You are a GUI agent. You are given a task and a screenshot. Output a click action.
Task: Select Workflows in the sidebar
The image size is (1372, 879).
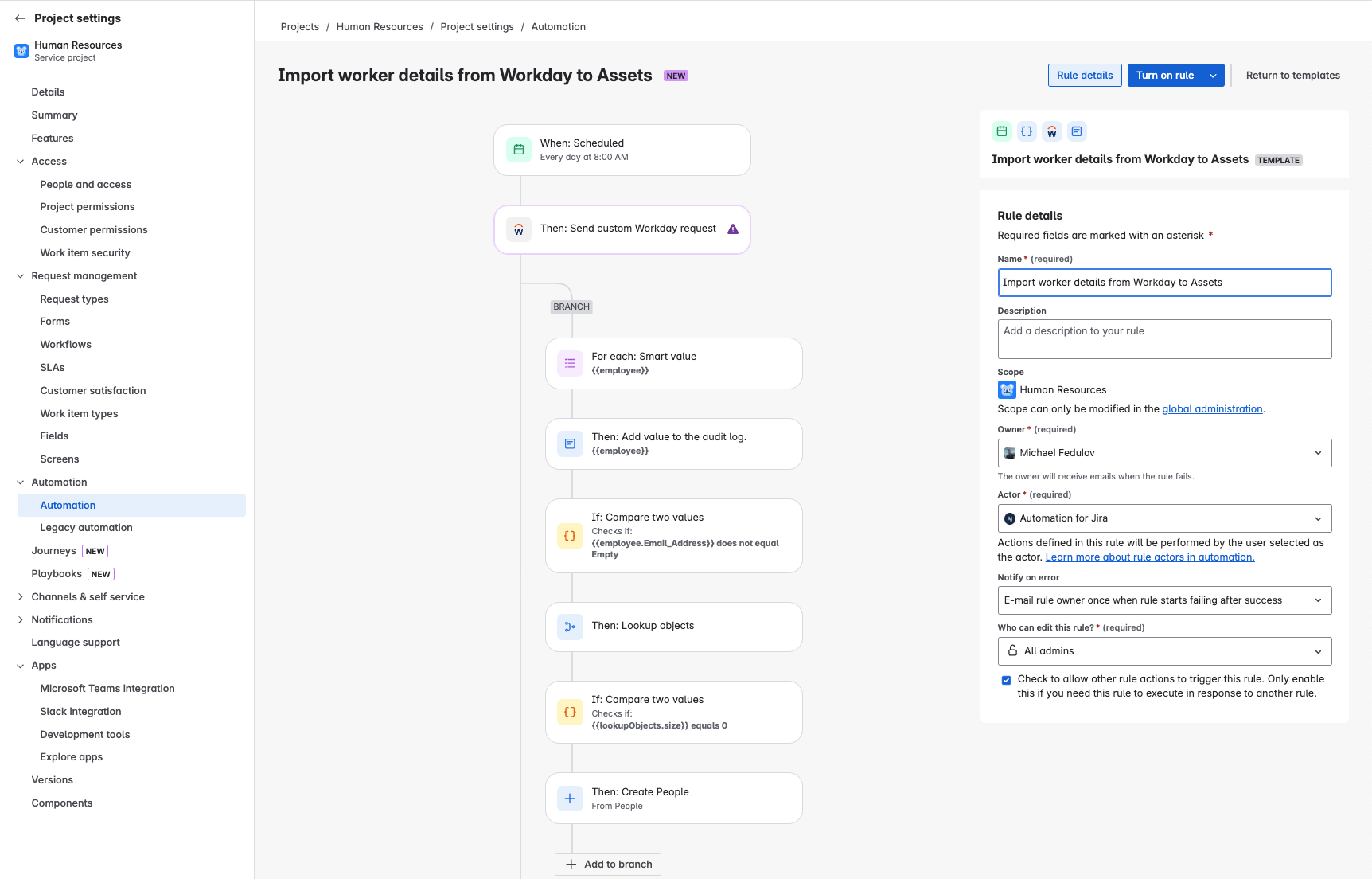(x=66, y=344)
